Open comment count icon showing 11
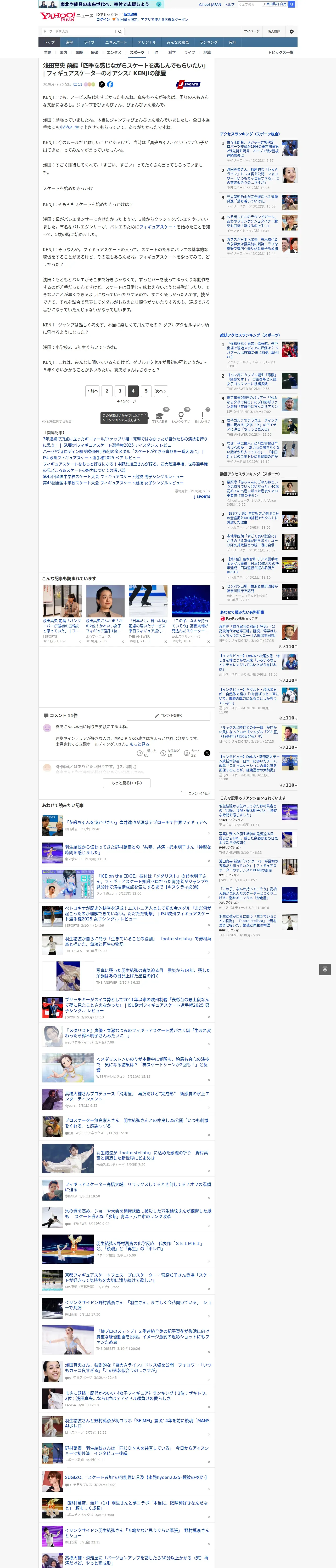Screen dimensions: 336x1568 click(x=77, y=85)
